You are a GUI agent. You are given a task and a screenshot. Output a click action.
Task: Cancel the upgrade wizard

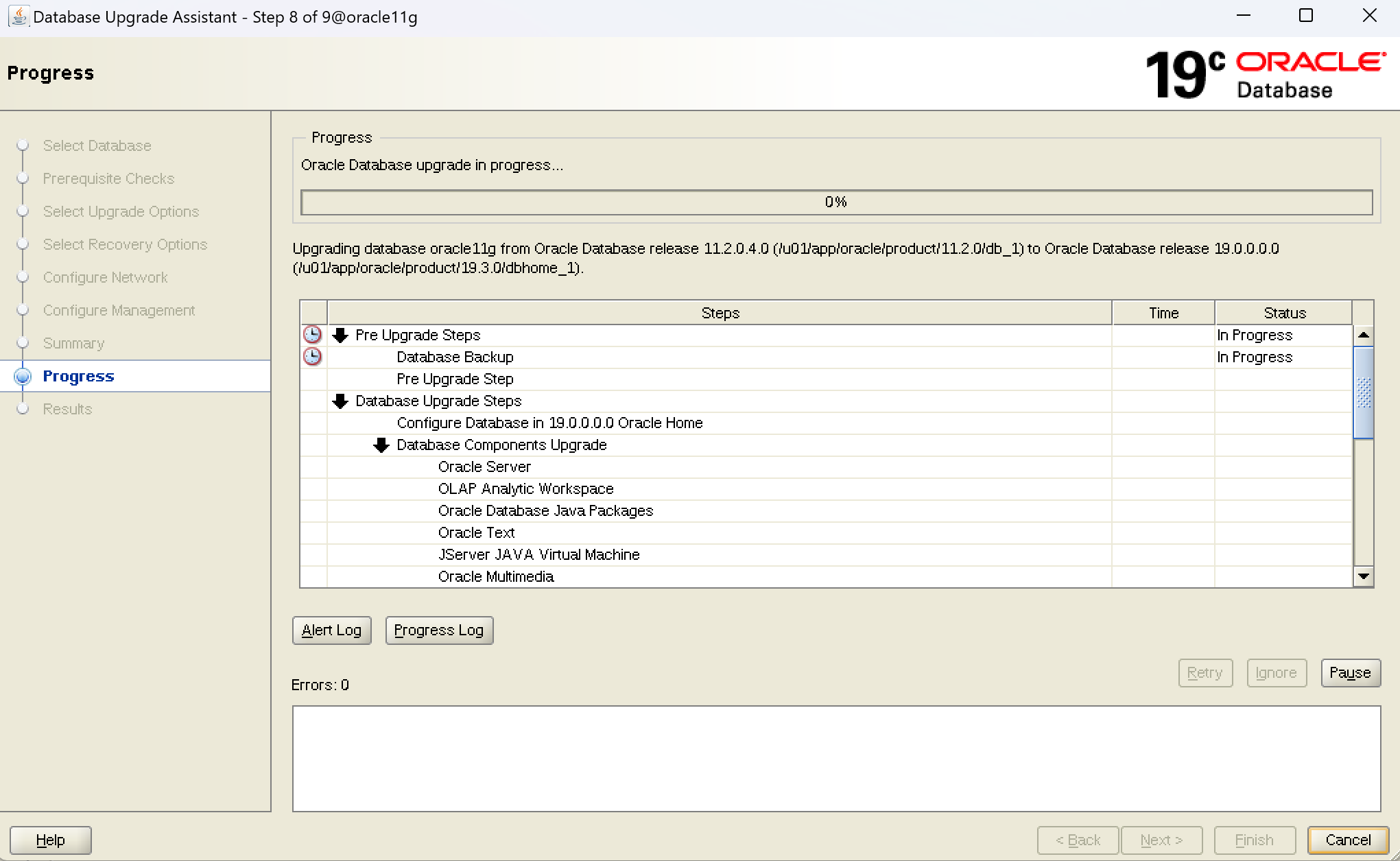pos(1348,840)
